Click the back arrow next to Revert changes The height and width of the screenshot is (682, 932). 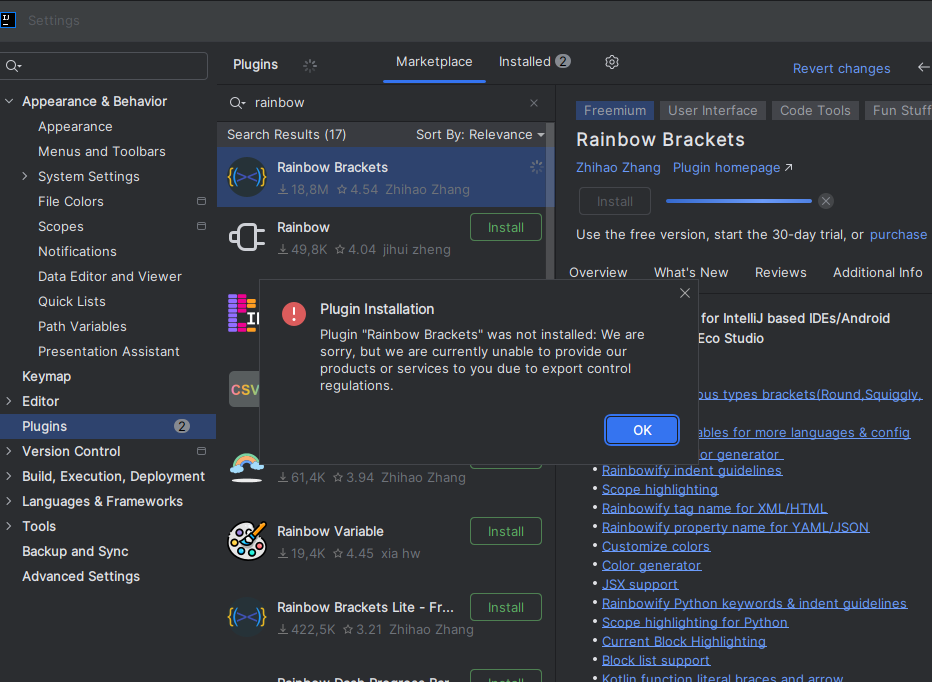pyautogui.click(x=923, y=68)
